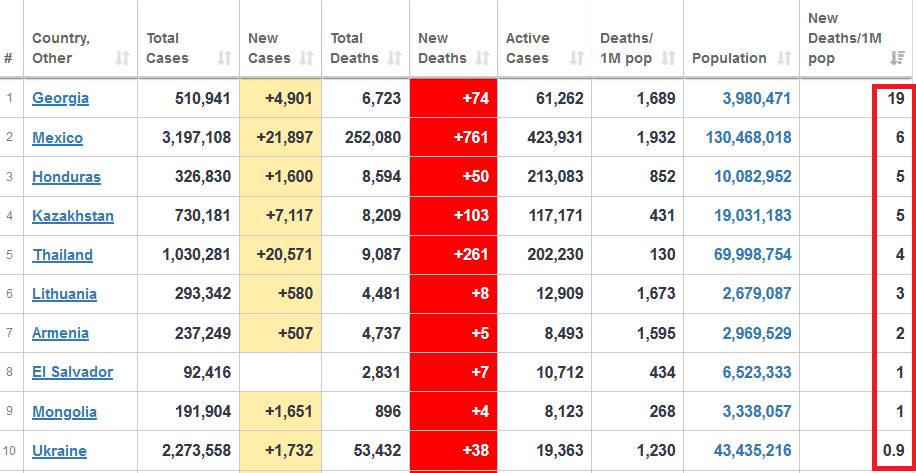Open Mexico country page link
916x473 pixels.
pos(57,138)
